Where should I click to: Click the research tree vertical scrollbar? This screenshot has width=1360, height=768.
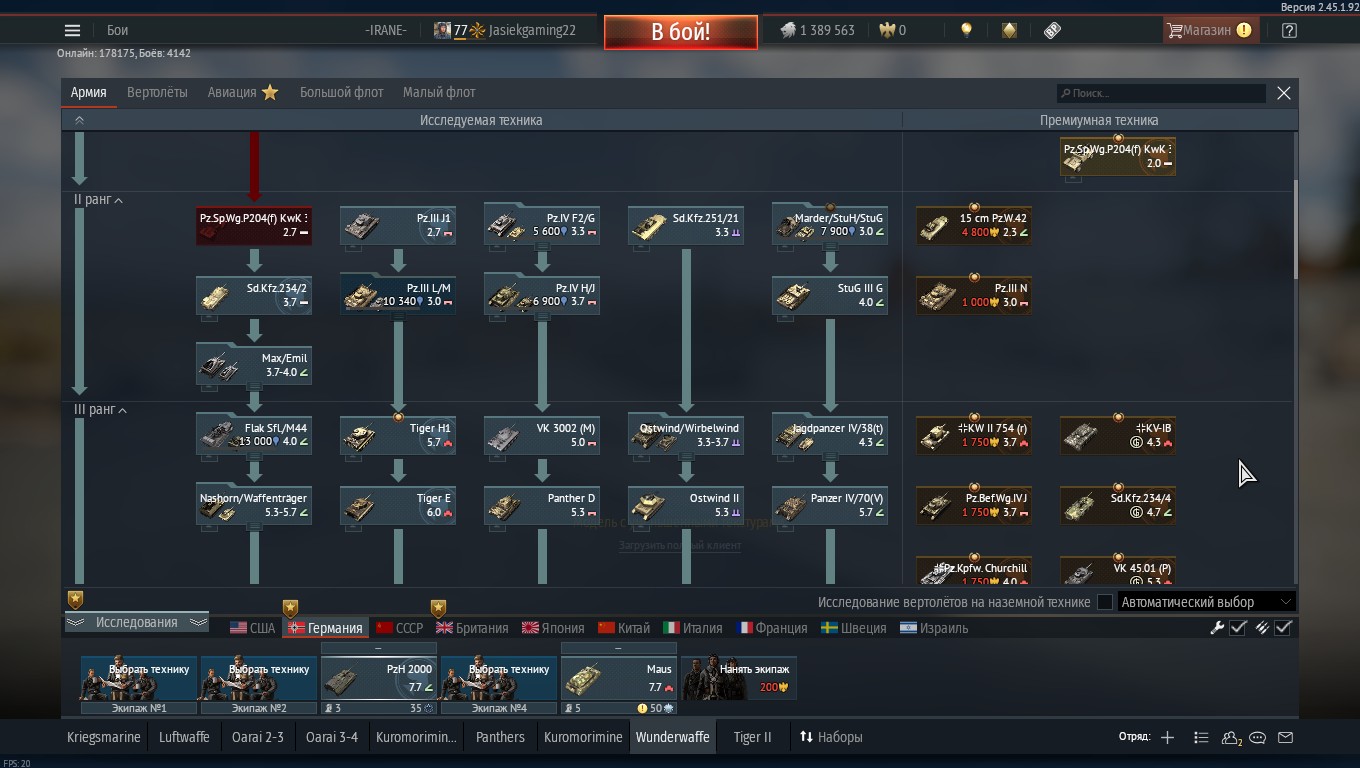1297,230
